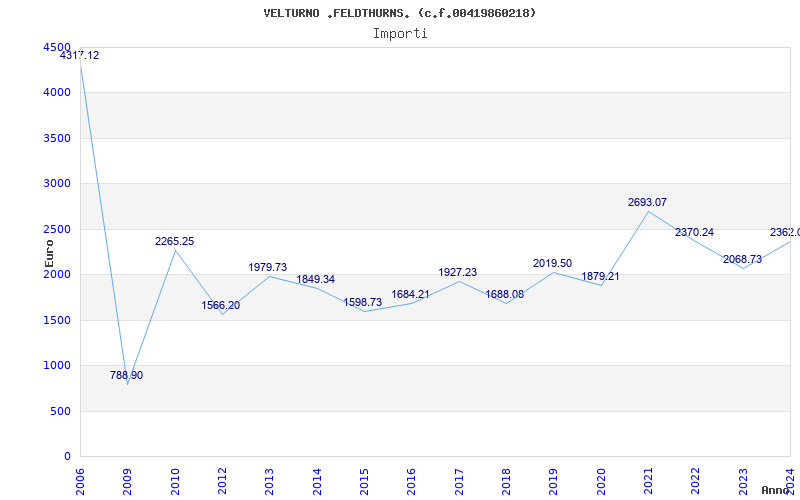Screen dimensions: 800x500
Task: Click y-axis tick label 1500
Action: coord(57,320)
